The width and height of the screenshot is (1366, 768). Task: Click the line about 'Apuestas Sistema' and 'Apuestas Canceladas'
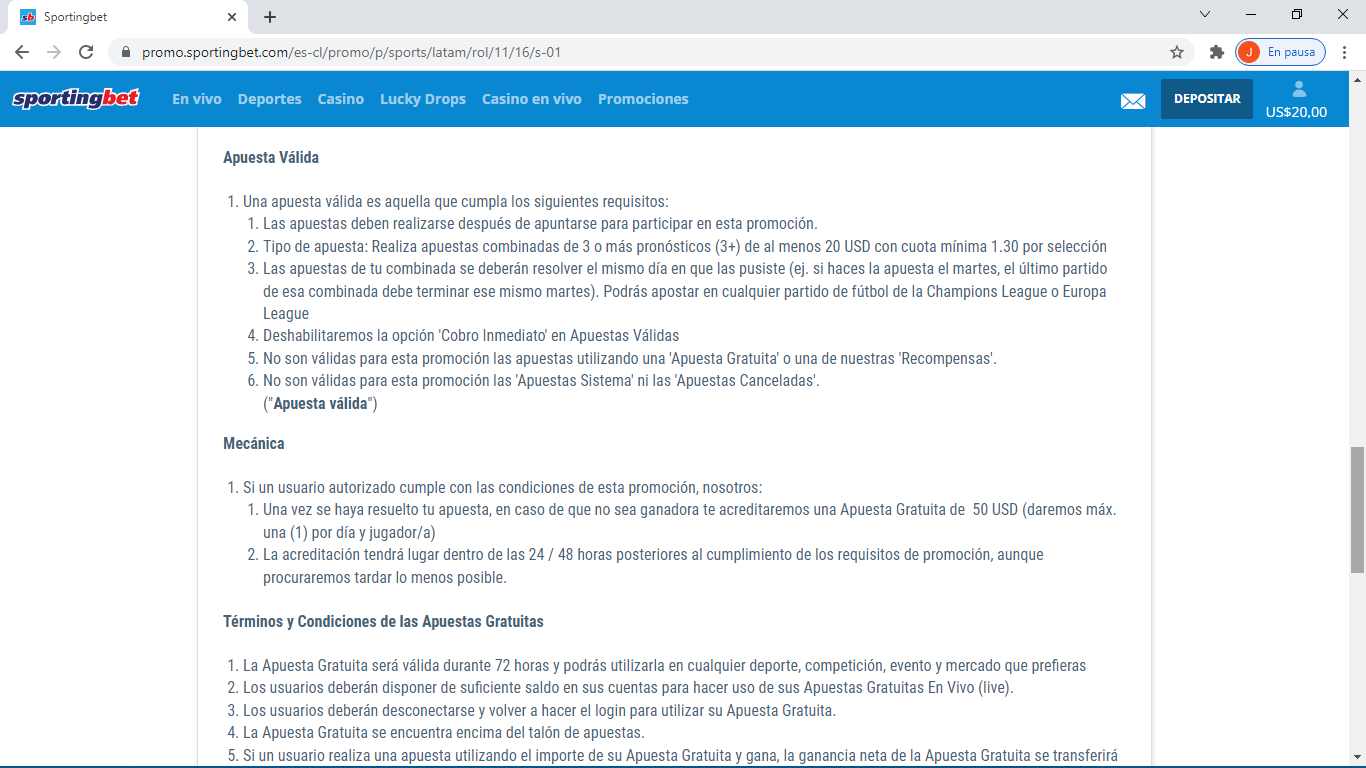point(541,380)
